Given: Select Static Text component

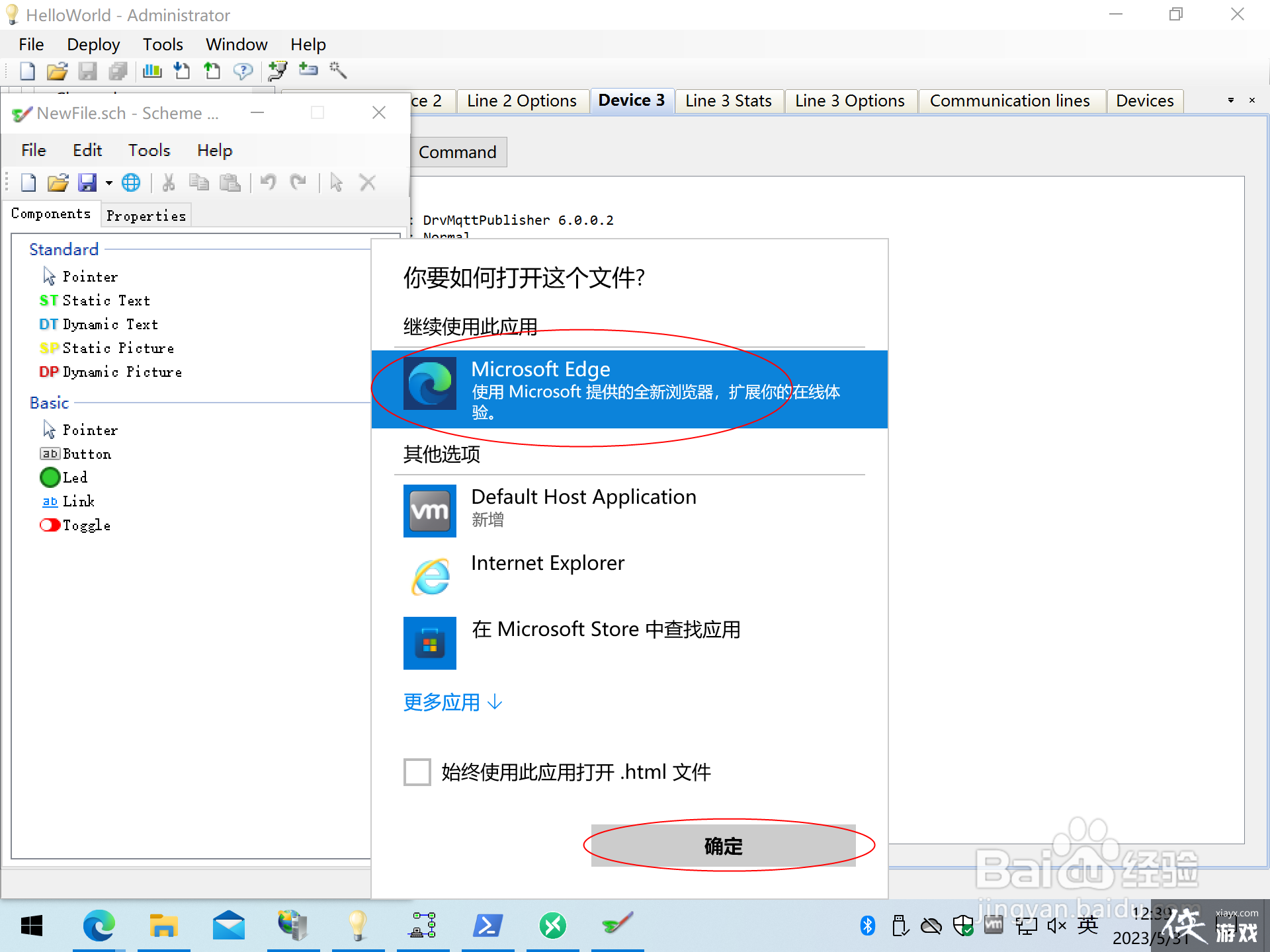Looking at the screenshot, I should tap(95, 300).
